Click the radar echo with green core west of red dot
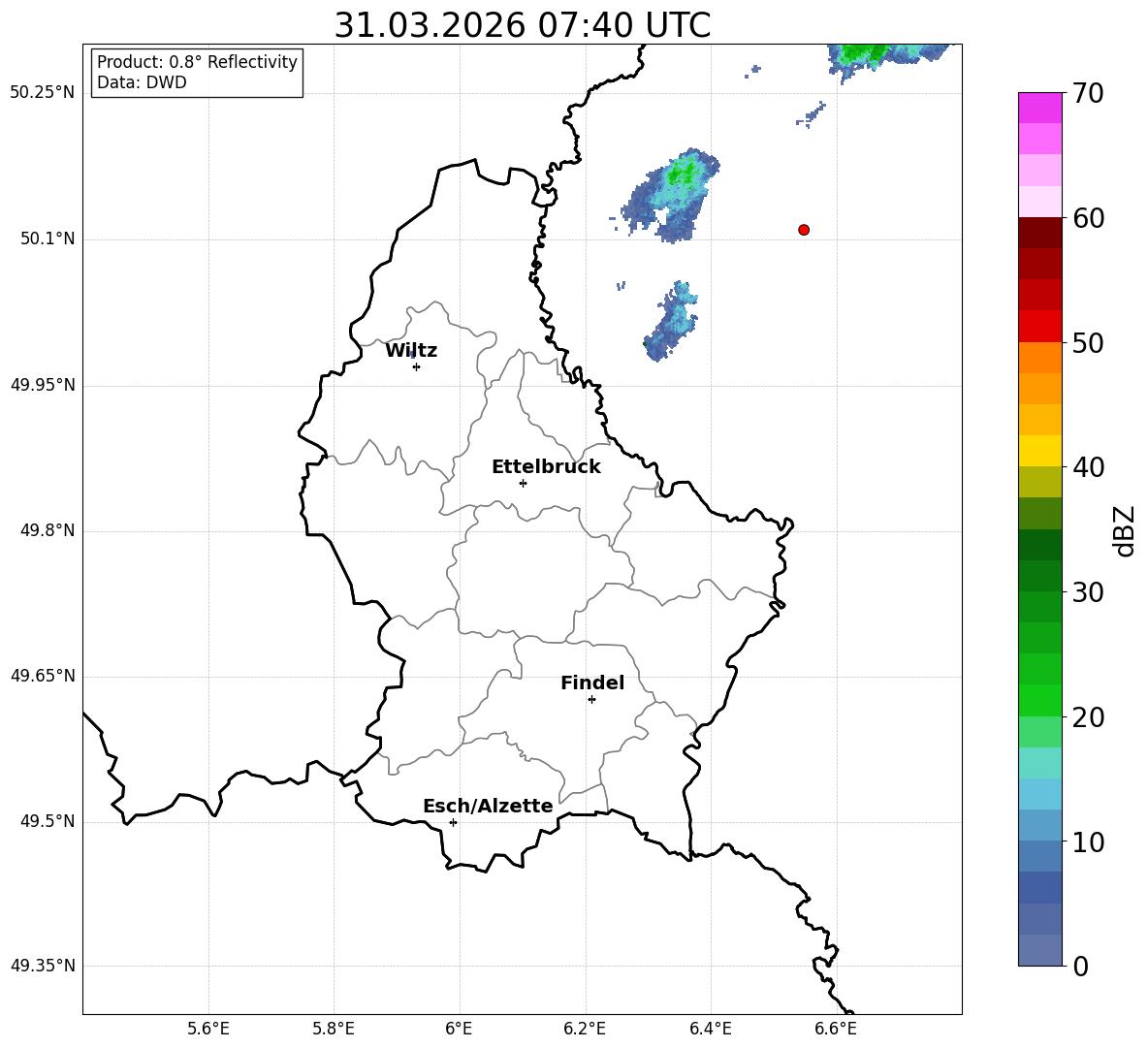 tap(671, 195)
